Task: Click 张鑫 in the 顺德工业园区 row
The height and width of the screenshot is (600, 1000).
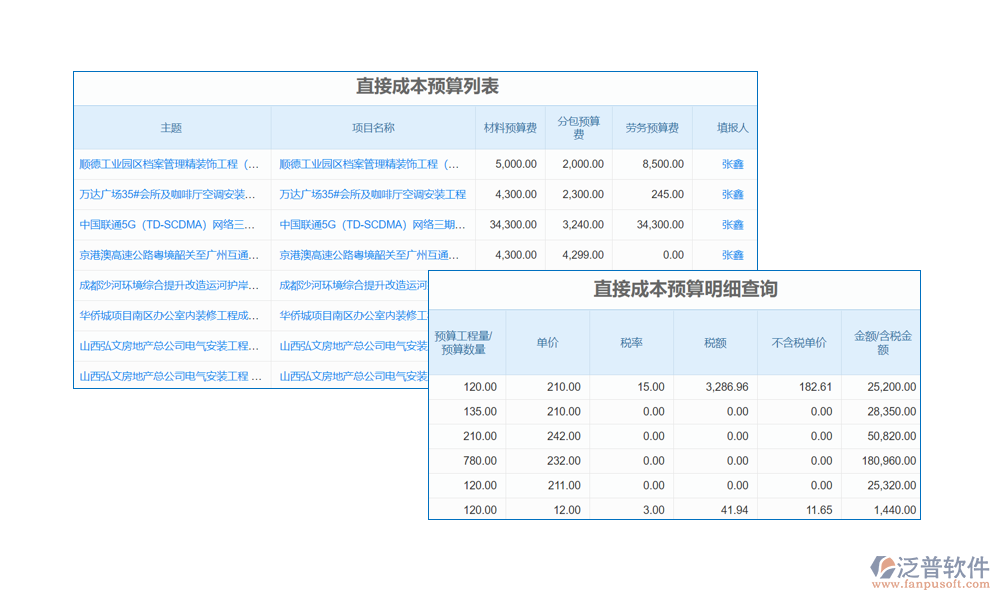Action: click(x=733, y=164)
